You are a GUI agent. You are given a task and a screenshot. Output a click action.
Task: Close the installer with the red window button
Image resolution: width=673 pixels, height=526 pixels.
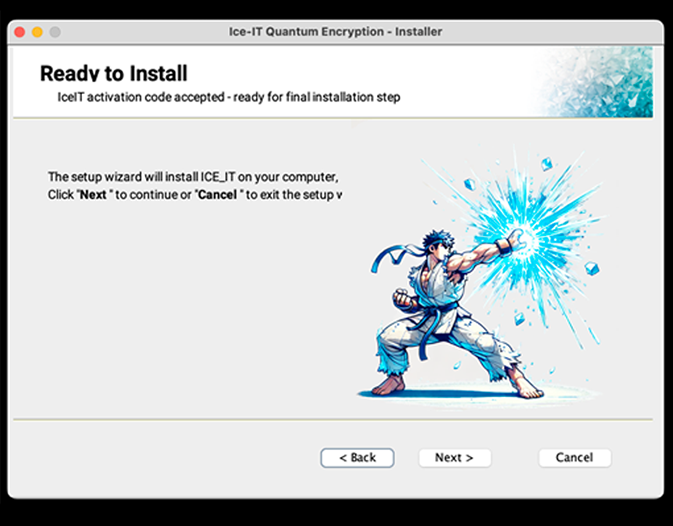pos(20,32)
